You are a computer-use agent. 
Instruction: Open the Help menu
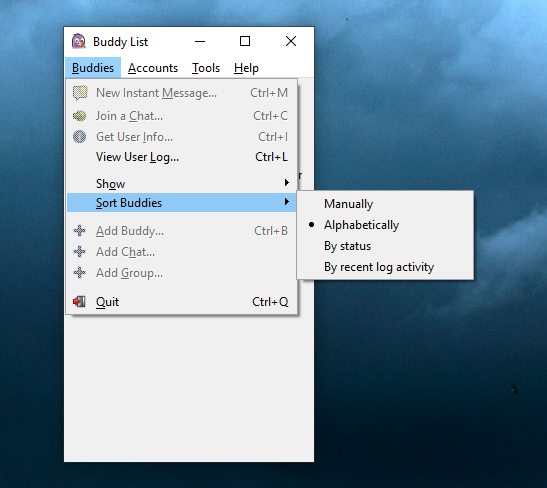(x=246, y=68)
